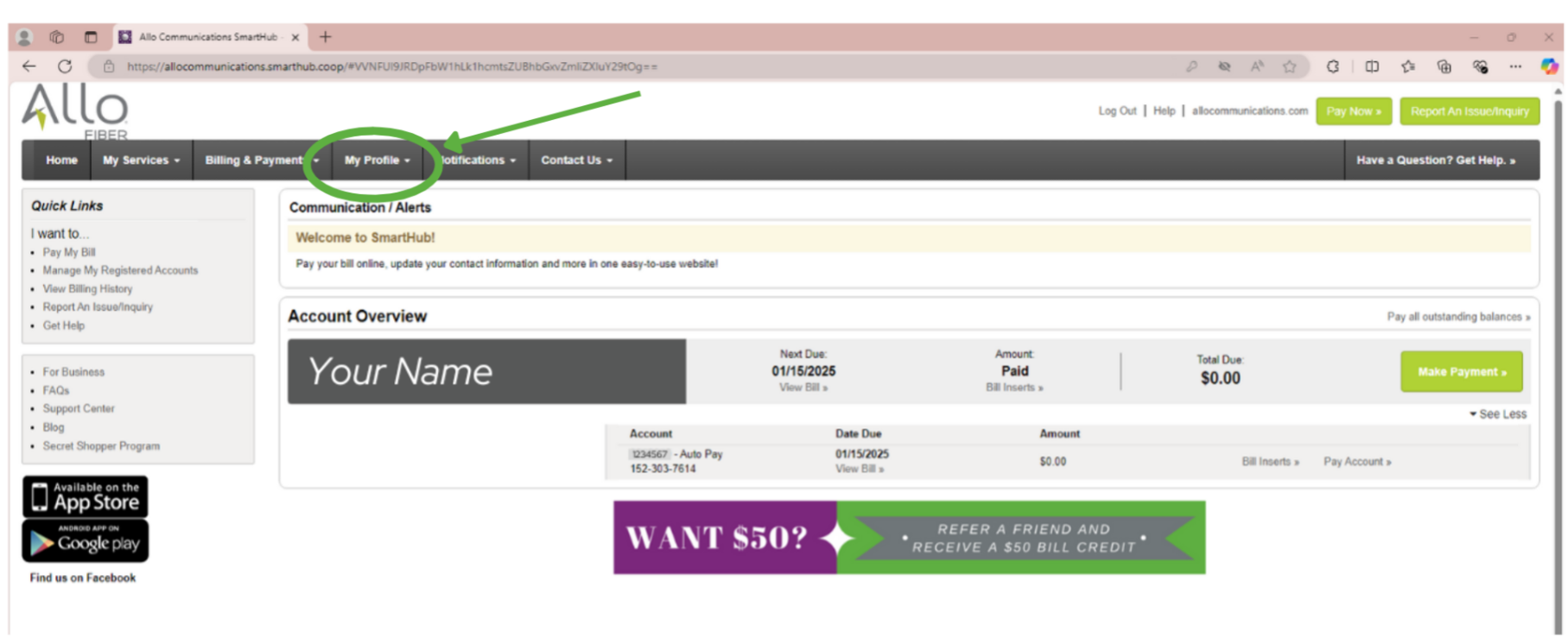The width and height of the screenshot is (1568, 638).
Task: Click the Pay Now button
Action: point(1353,111)
